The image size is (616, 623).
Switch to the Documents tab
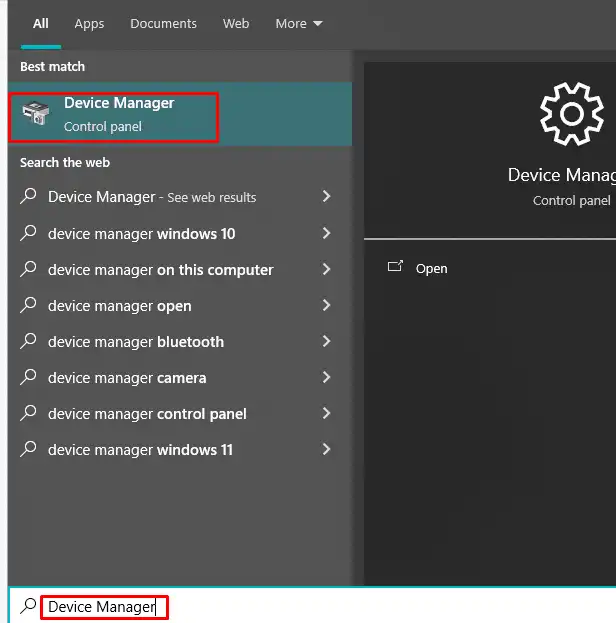coord(163,23)
